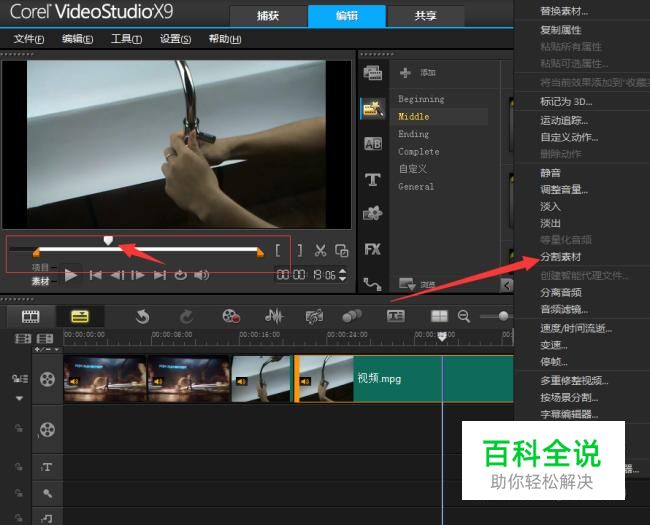Set mark-out with the right bracket
The image size is (650, 525).
coord(300,250)
